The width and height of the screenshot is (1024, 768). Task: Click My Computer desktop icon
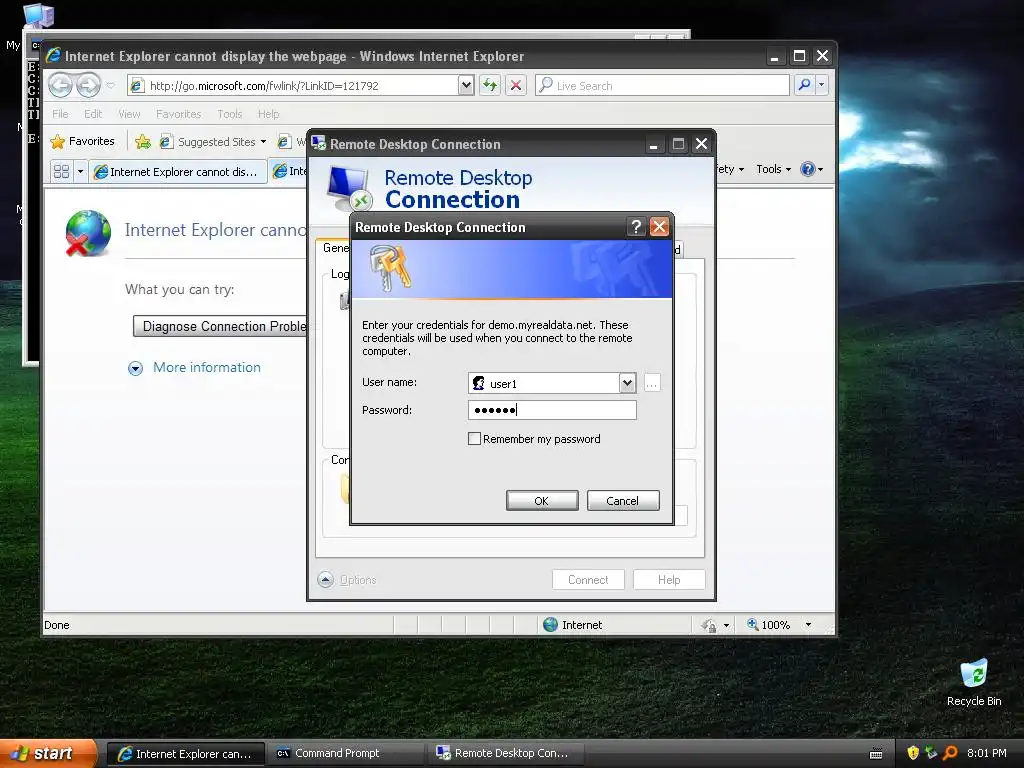37,14
